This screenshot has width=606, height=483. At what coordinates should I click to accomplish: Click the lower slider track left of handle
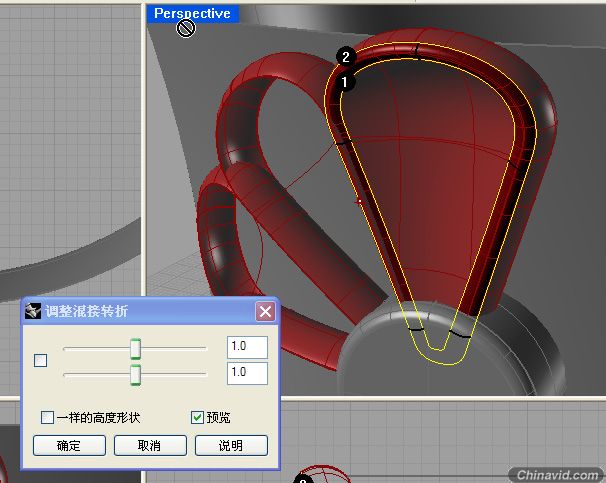(x=97, y=374)
